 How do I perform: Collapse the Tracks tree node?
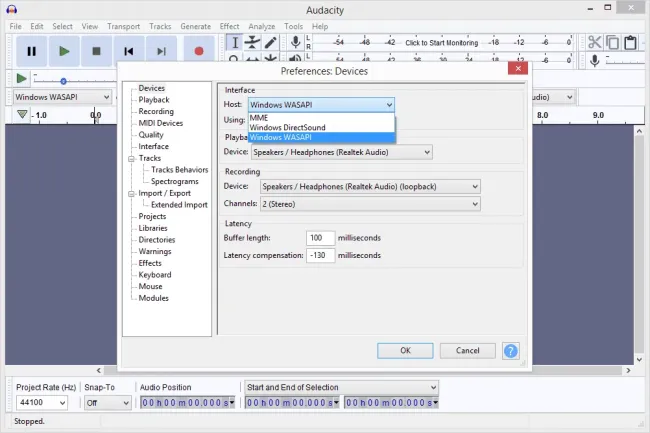click(x=131, y=159)
